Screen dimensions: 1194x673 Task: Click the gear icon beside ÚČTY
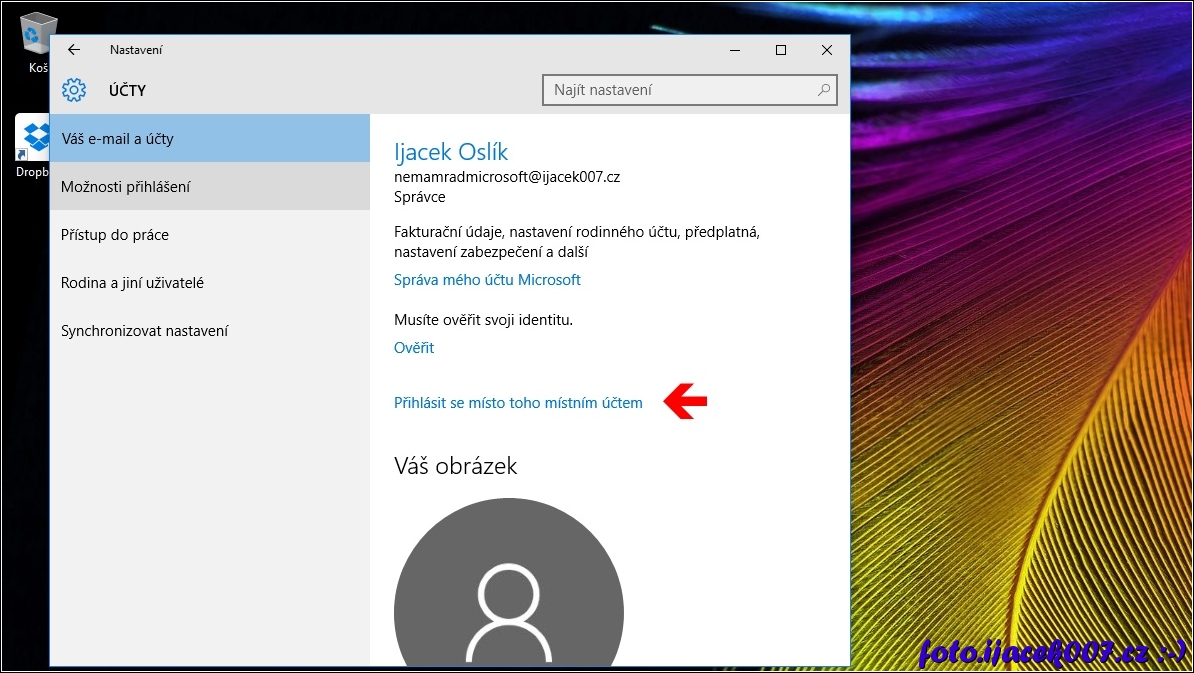click(x=74, y=90)
